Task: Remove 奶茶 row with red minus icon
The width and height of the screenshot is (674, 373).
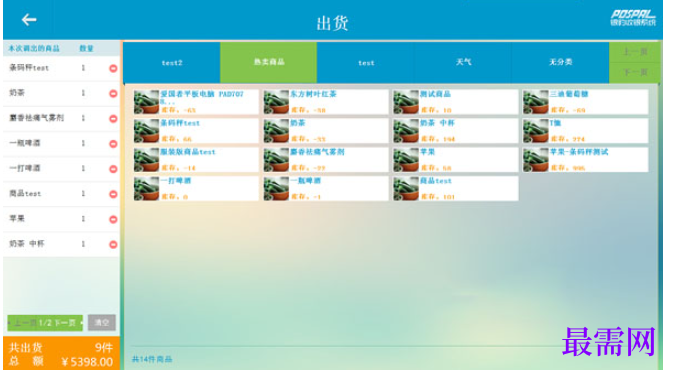Action: (113, 93)
